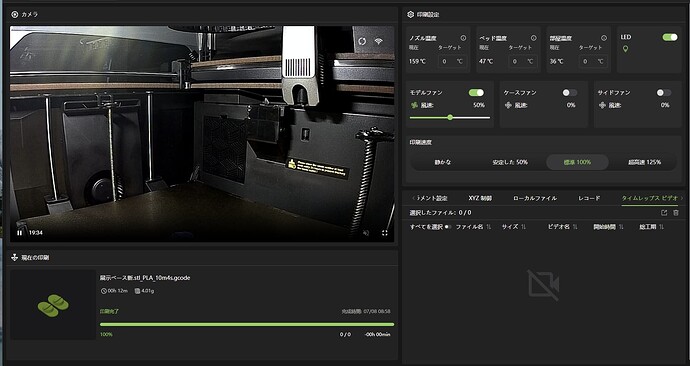Show info for ノズル温度
The width and height of the screenshot is (690, 366).
[x=463, y=38]
